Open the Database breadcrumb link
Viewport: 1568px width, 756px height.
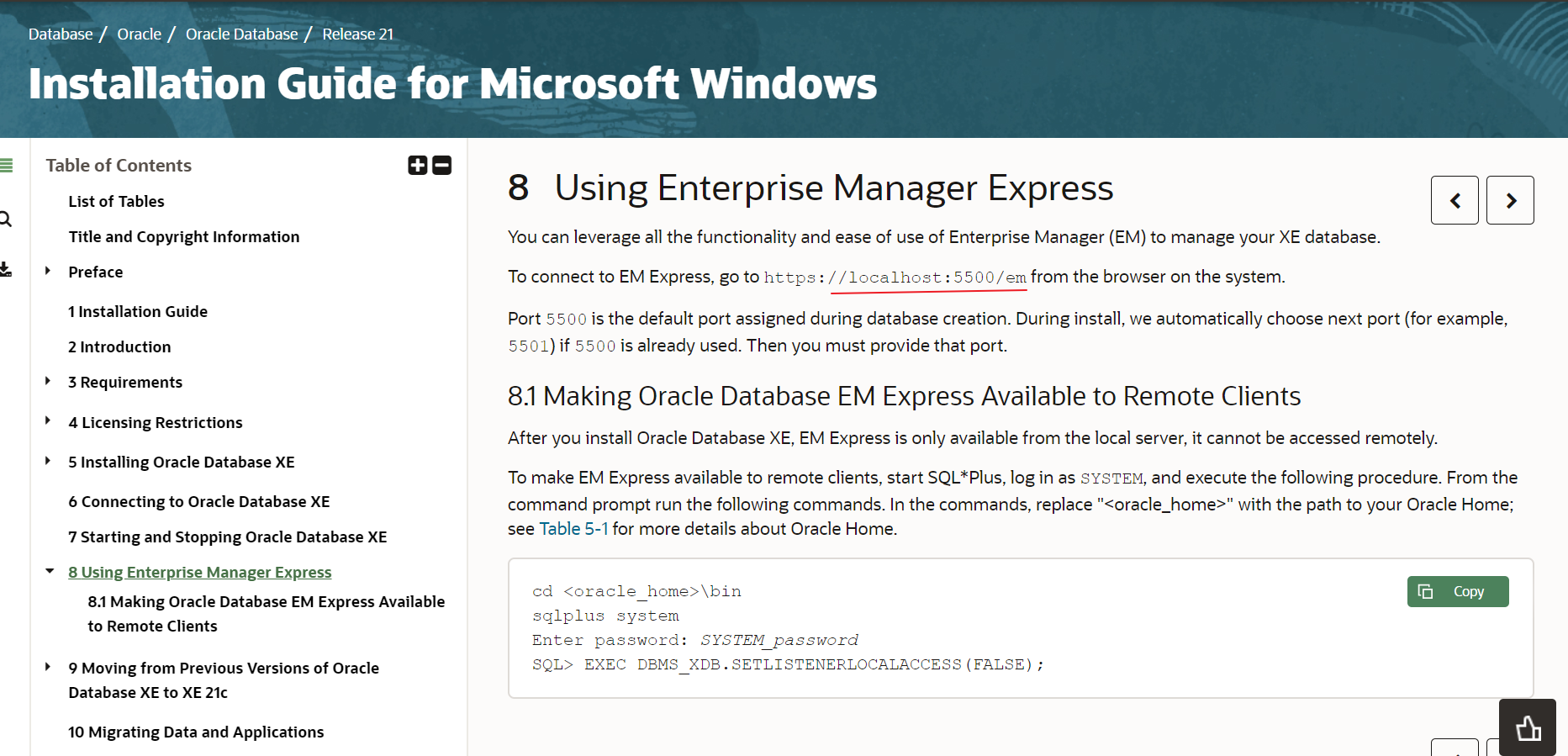(61, 34)
